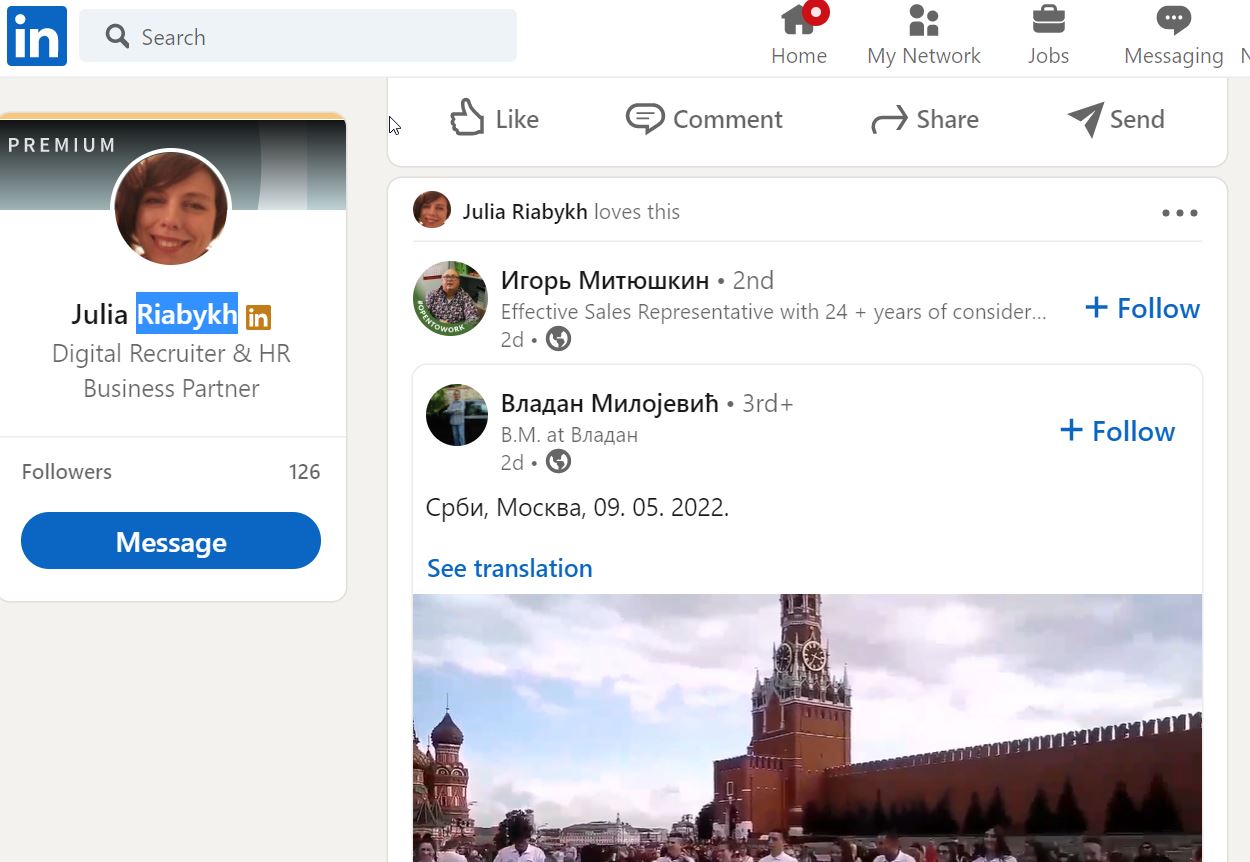Open My Network page
The height and width of the screenshot is (862, 1250).
pyautogui.click(x=923, y=30)
